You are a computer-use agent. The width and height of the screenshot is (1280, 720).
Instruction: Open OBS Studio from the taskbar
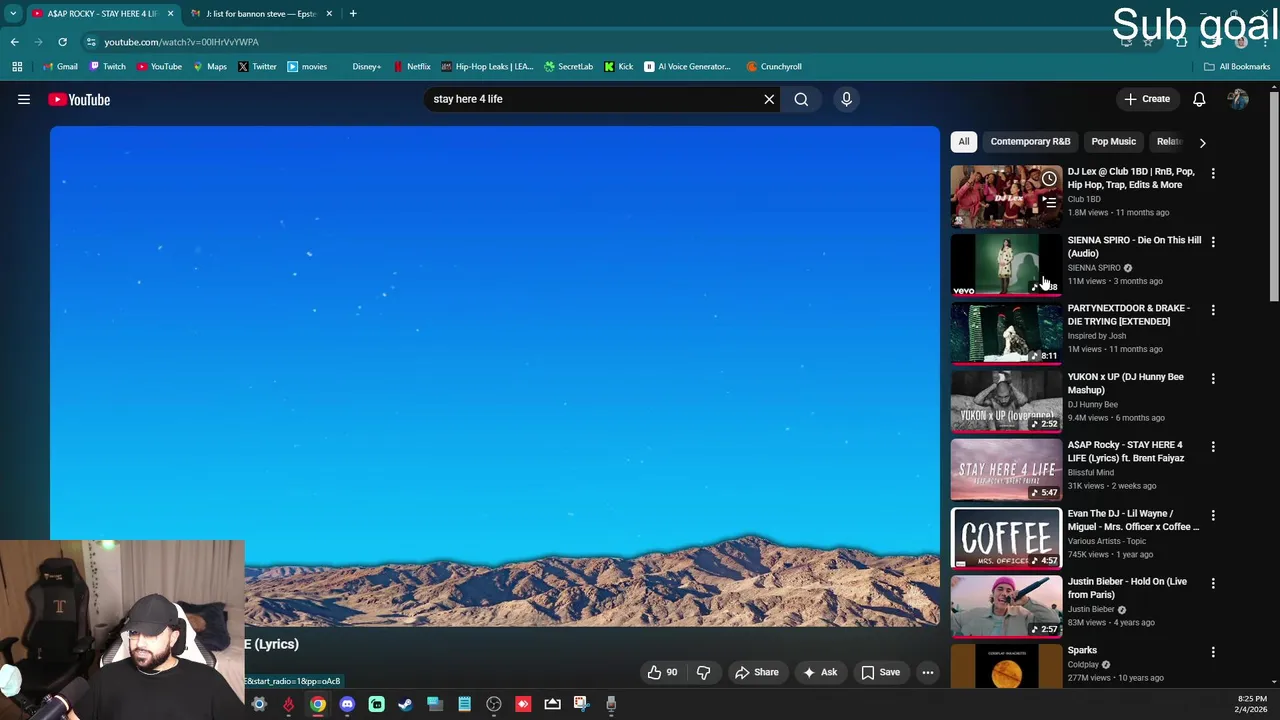click(x=494, y=704)
